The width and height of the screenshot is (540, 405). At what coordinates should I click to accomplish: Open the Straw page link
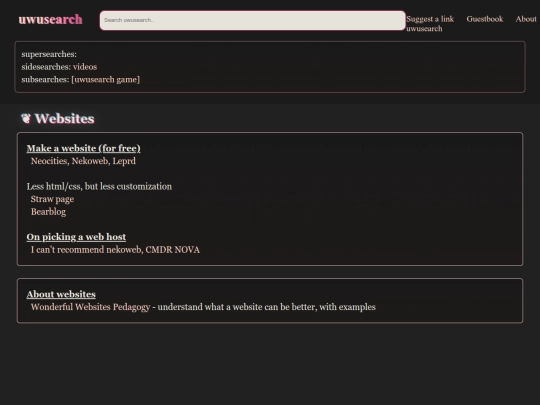(x=52, y=199)
